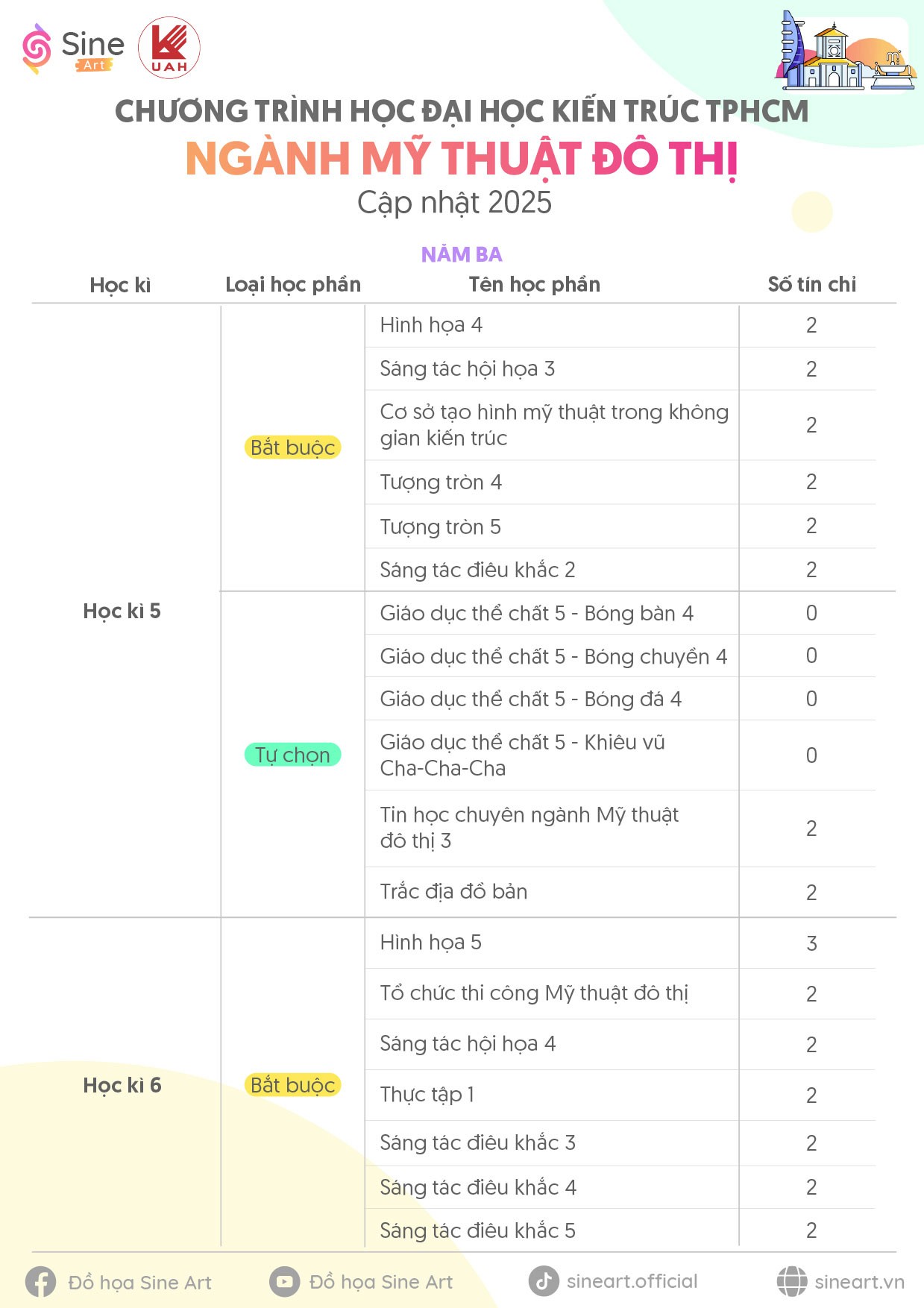The height and width of the screenshot is (1308, 924).
Task: Open the sineart.official TikTok link
Action: pyautogui.click(x=632, y=1281)
